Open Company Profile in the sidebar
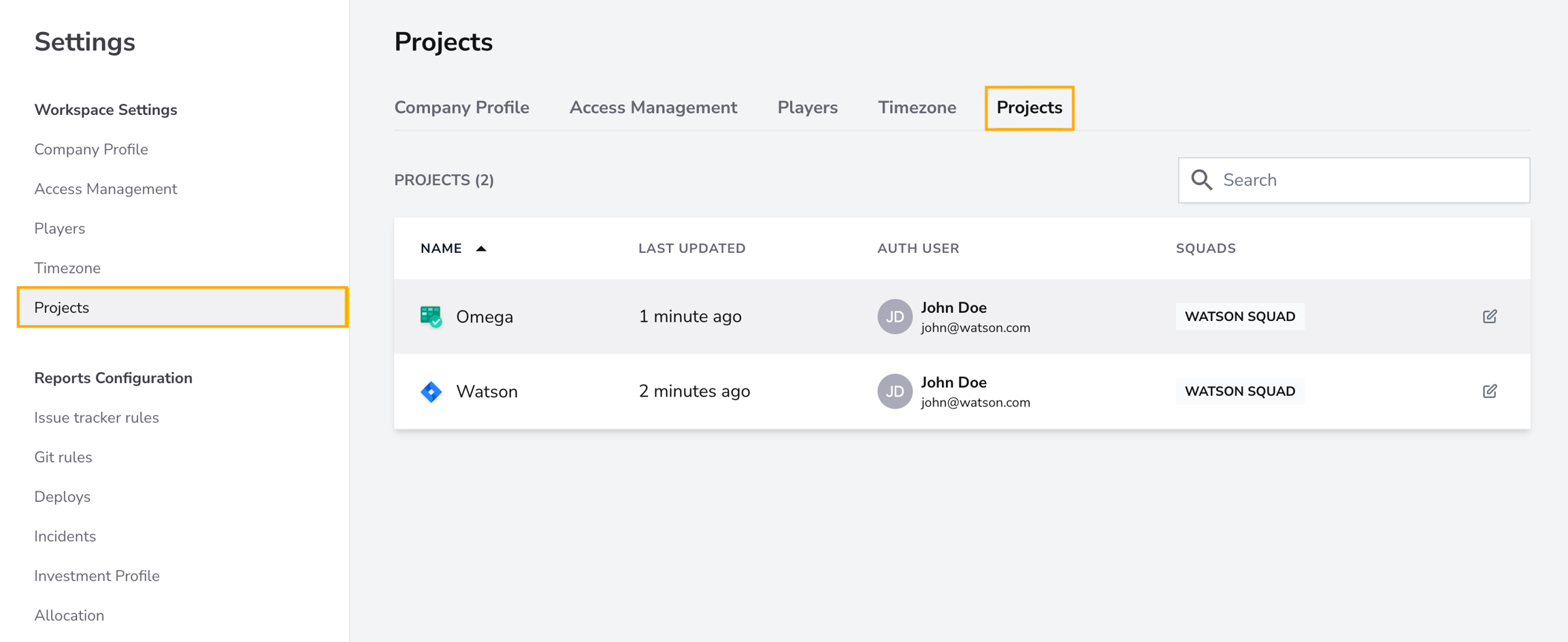This screenshot has width=1568, height=642. tap(91, 150)
